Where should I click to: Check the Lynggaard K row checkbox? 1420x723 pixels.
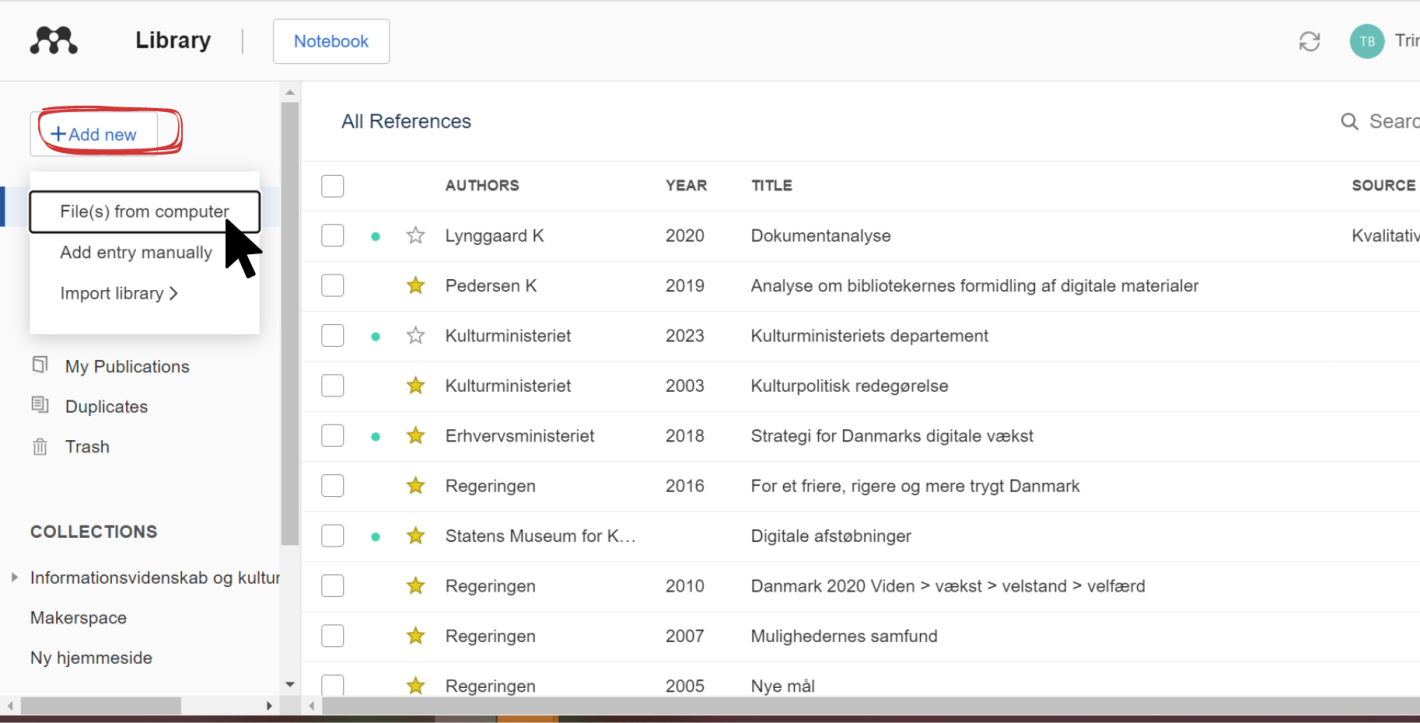click(333, 236)
